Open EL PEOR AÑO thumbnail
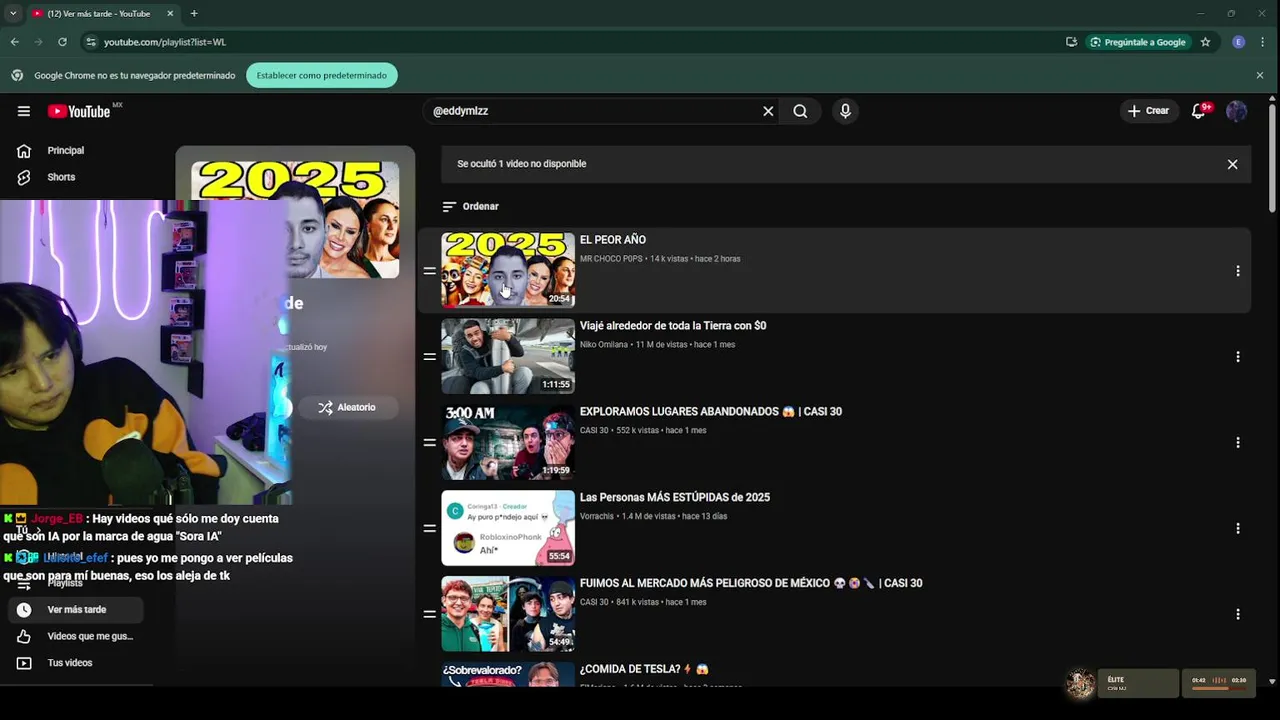This screenshot has width=1280, height=720. click(x=508, y=270)
